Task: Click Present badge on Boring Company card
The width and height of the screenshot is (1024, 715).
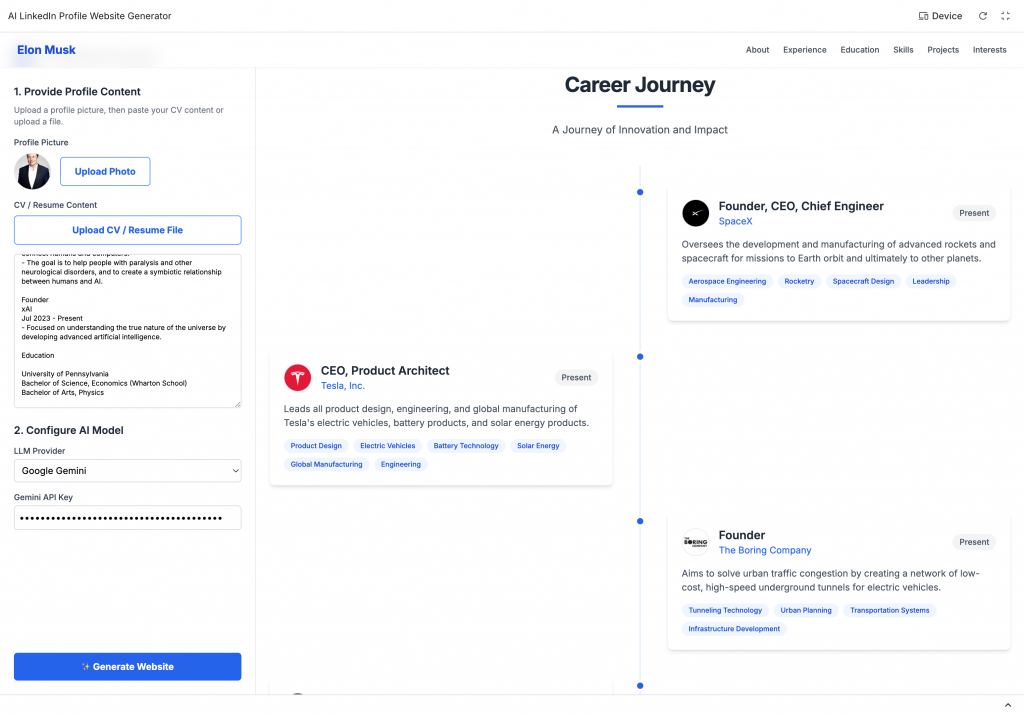Action: pyautogui.click(x=974, y=542)
